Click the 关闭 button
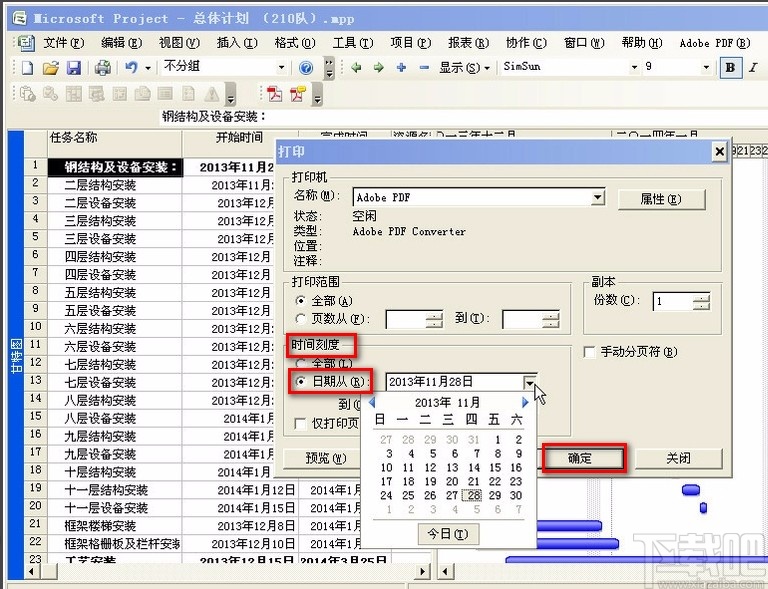The width and height of the screenshot is (768, 589). [678, 459]
